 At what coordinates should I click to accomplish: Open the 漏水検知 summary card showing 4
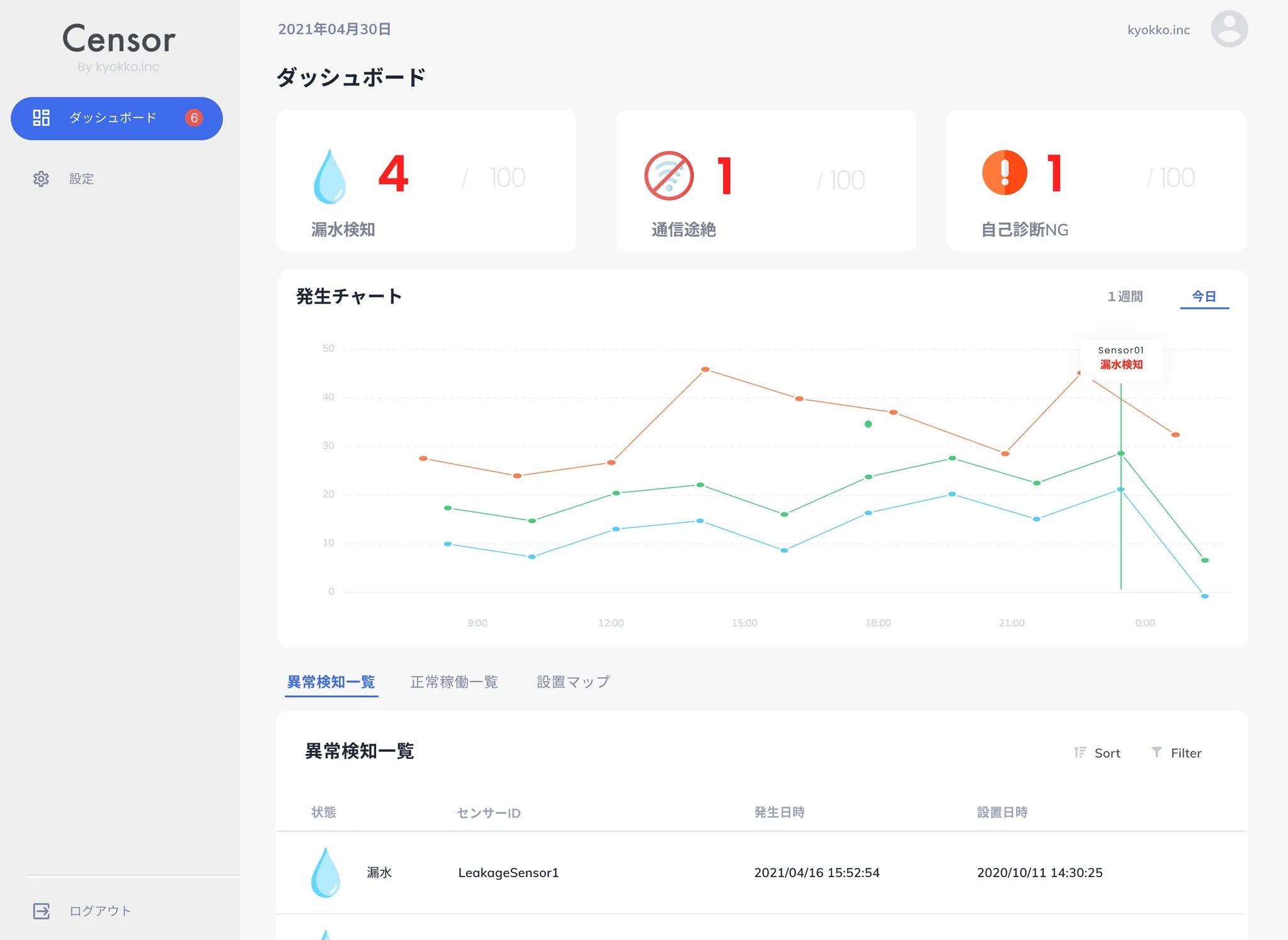[426, 180]
